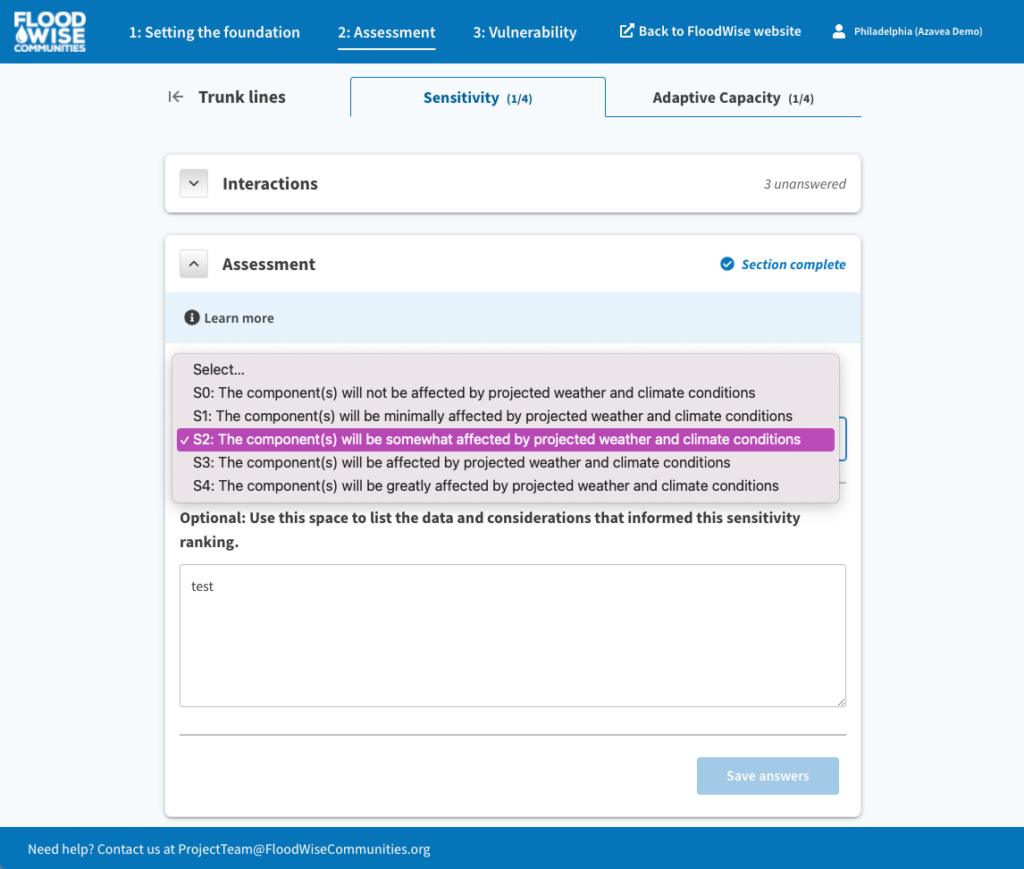Open the Sensitivity tab
Screen dimensions: 1024x869
[x=477, y=98]
